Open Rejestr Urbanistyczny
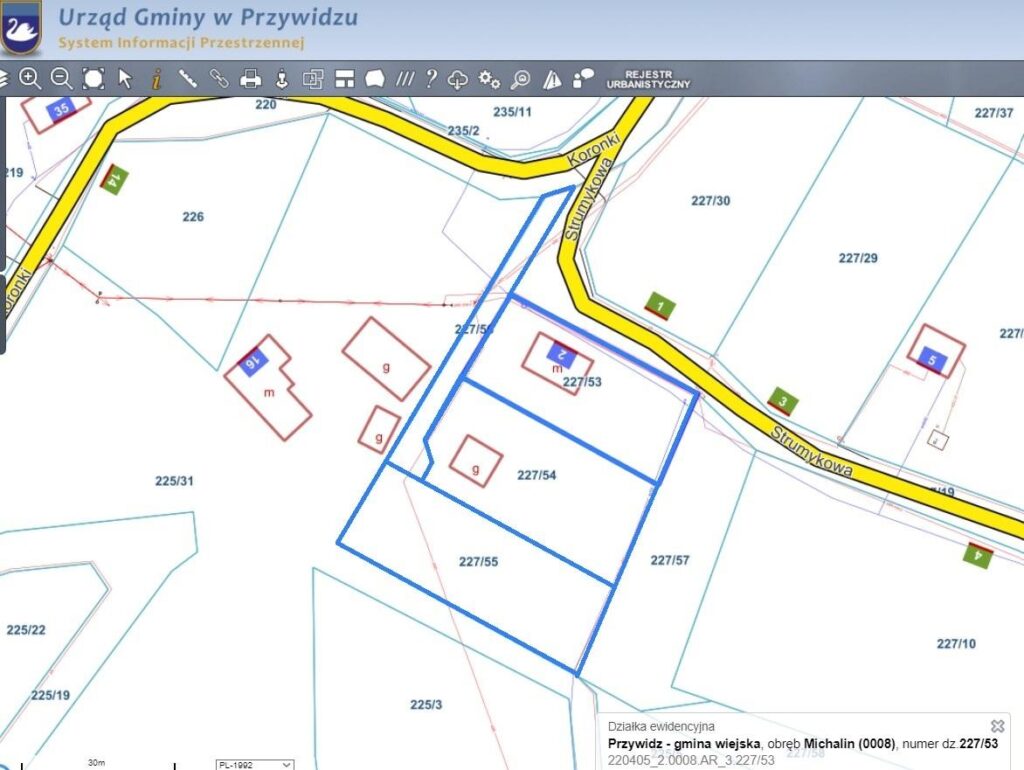The height and width of the screenshot is (770, 1024). tap(648, 80)
